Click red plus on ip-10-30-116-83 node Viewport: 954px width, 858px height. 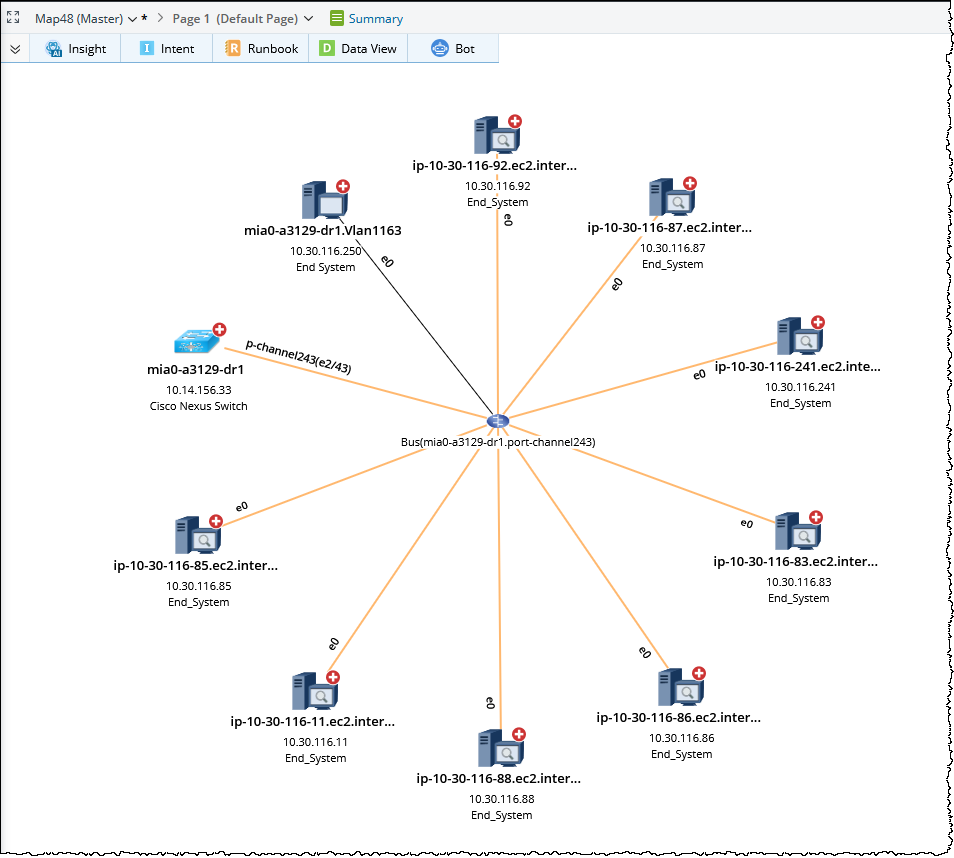point(816,517)
